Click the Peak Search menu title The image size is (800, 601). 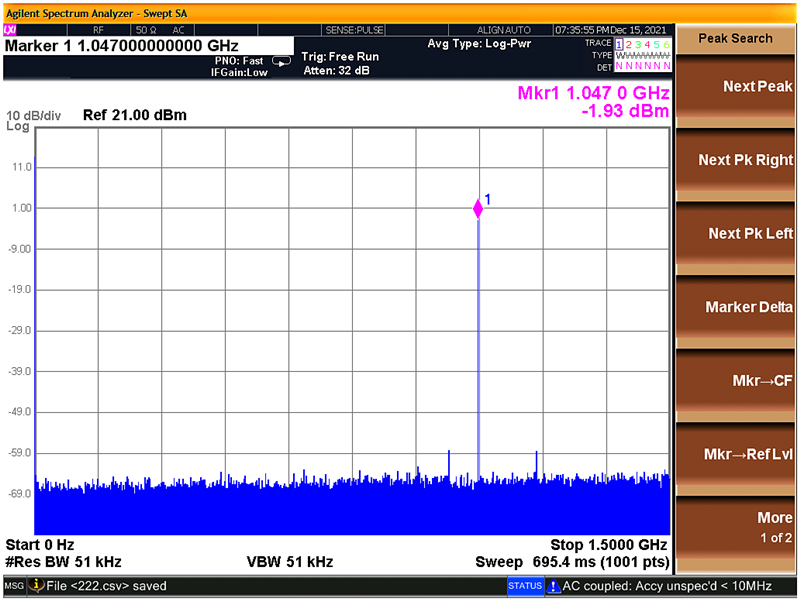tap(736, 38)
